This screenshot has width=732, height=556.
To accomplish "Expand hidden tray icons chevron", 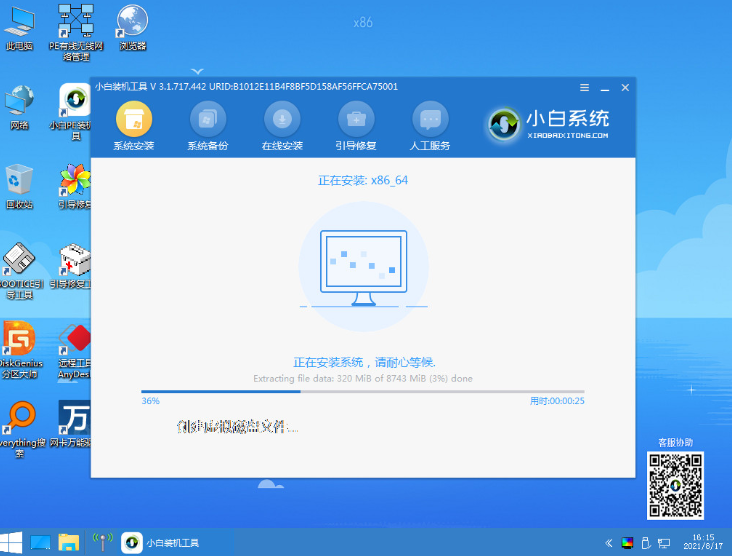I will click(x=608, y=543).
